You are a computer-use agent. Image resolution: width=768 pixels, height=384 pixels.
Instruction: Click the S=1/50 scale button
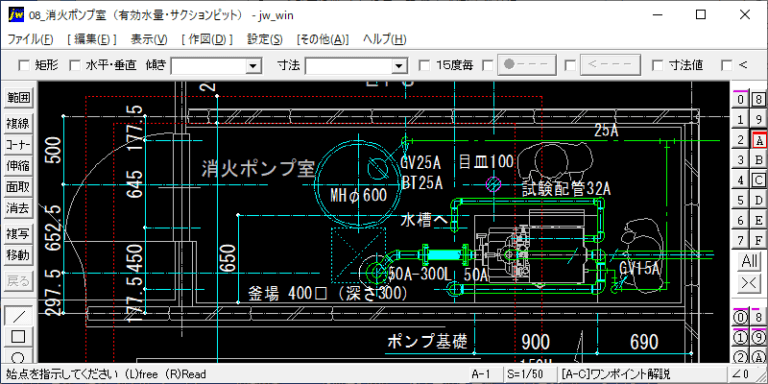pos(531,374)
